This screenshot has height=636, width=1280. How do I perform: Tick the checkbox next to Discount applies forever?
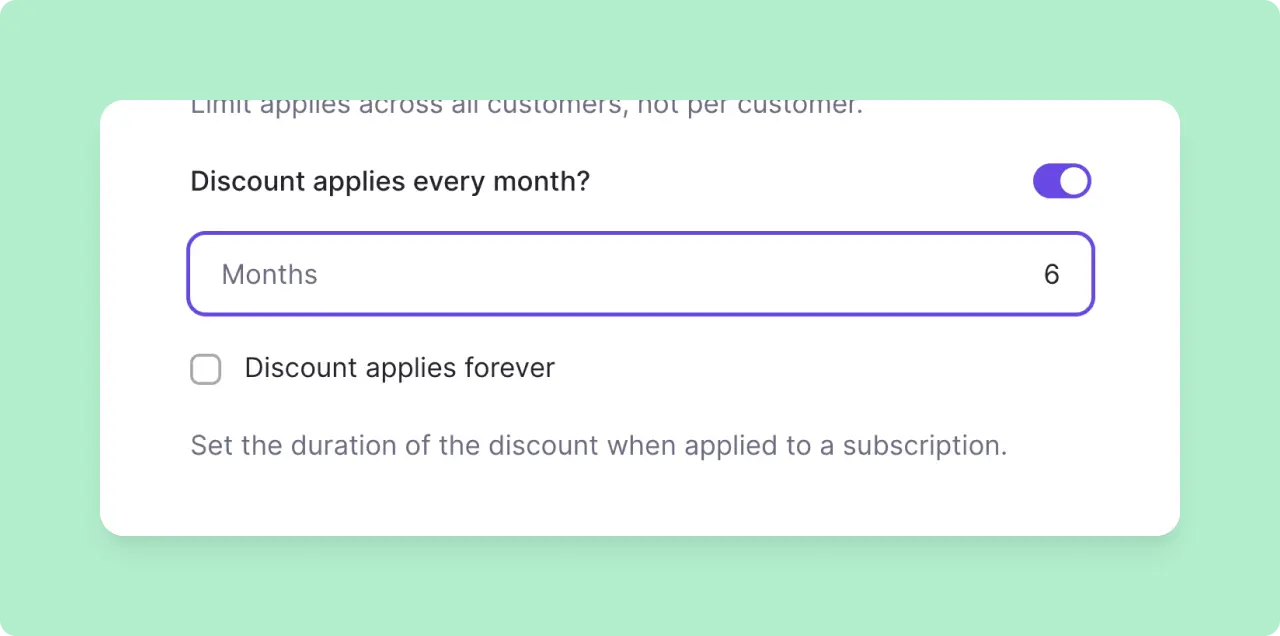tap(205, 369)
